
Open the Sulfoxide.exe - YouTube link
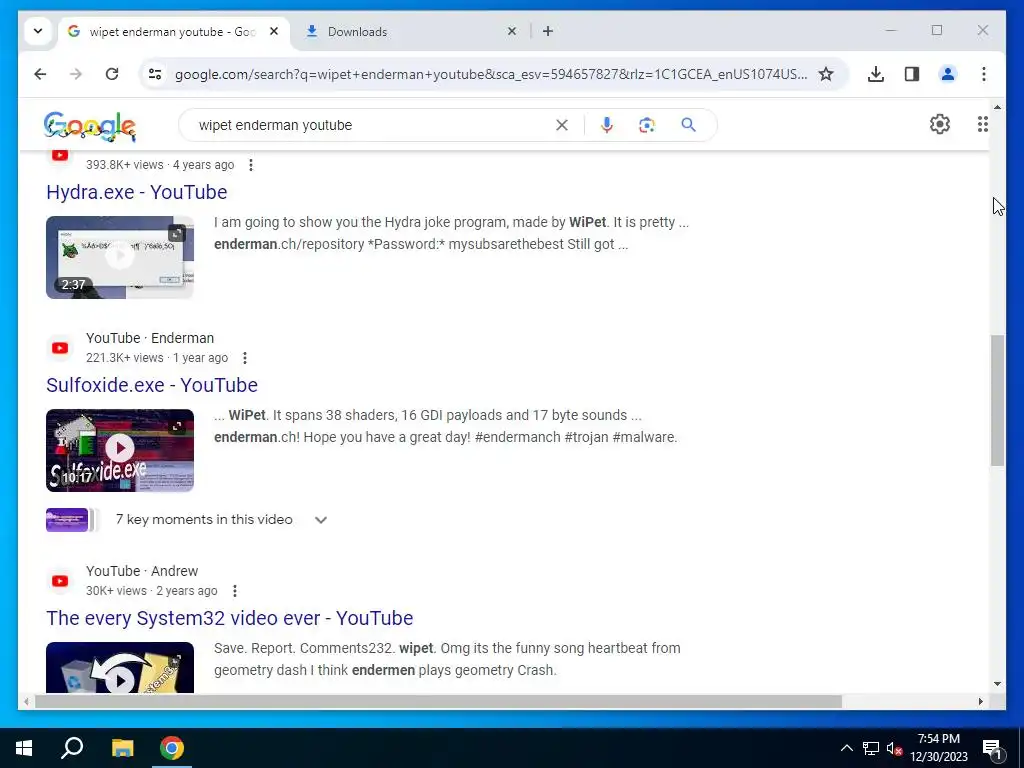tap(152, 385)
